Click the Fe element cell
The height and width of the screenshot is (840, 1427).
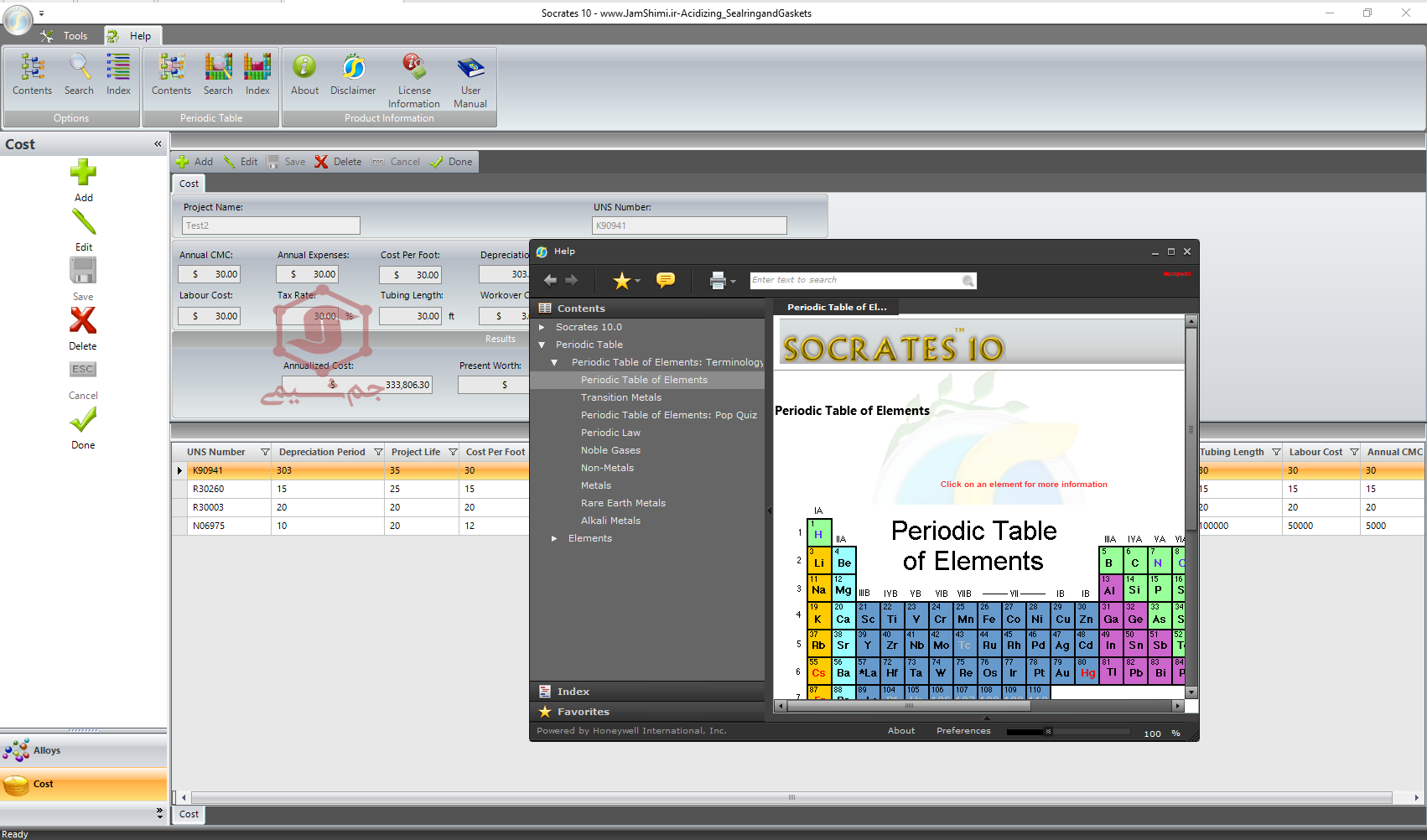tap(989, 615)
